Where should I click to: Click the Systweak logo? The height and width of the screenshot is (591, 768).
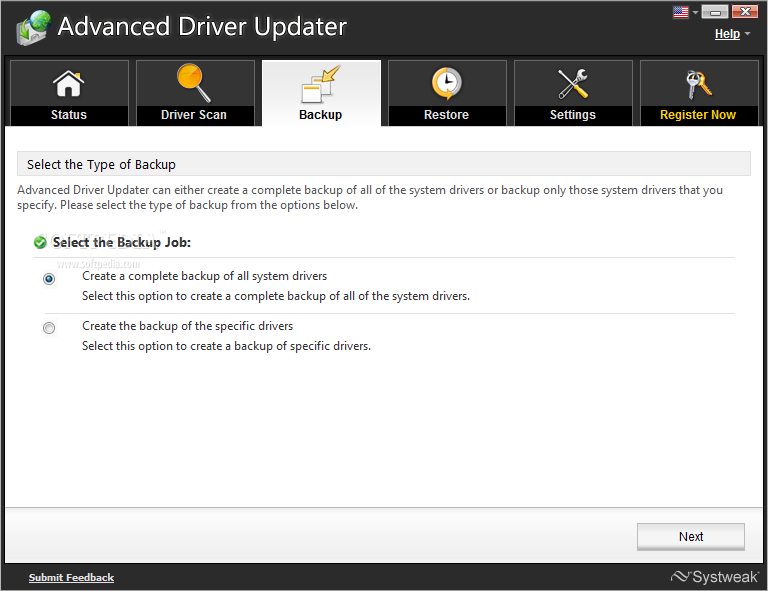(714, 577)
